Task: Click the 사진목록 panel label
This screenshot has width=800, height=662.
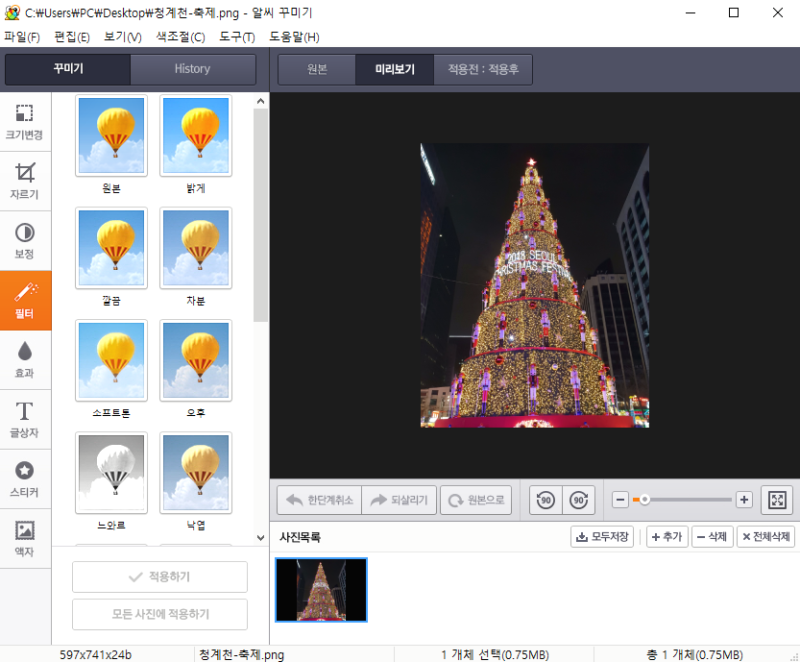Action: pos(300,537)
